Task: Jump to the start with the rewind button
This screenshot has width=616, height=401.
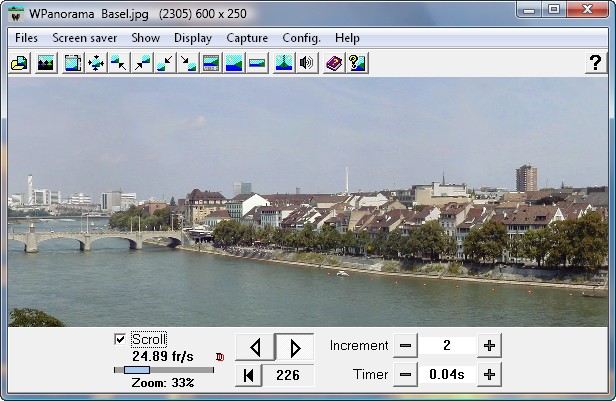Action: (x=248, y=375)
